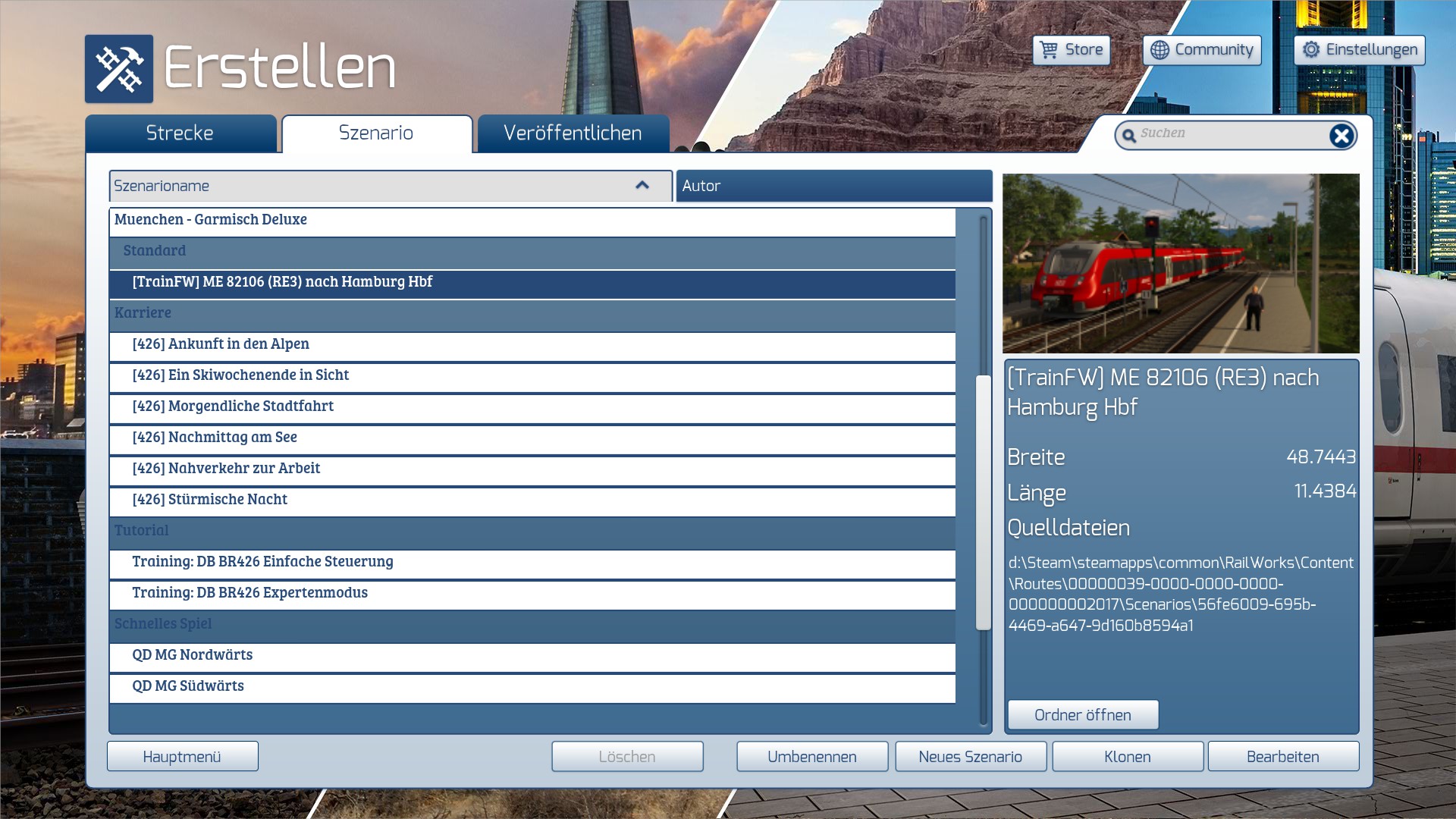Switch to the Strecke tab

(x=180, y=133)
